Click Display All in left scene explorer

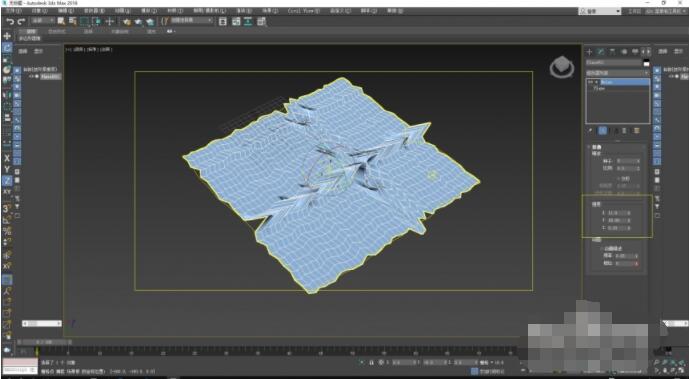tap(17, 172)
